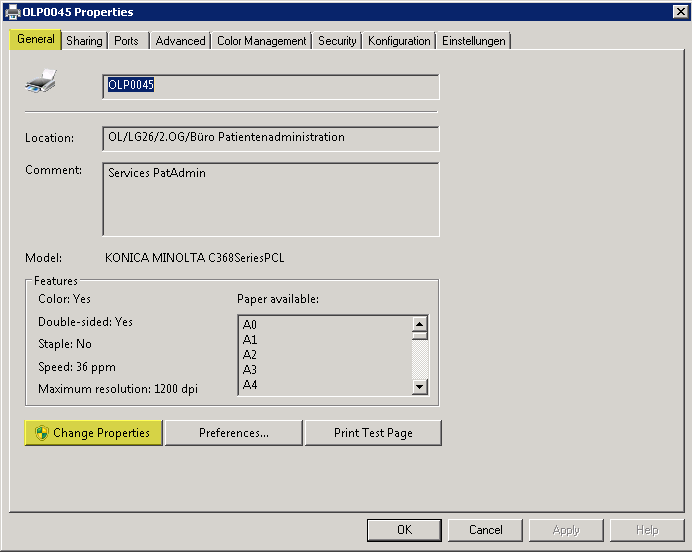The image size is (692, 552).
Task: Click the Cancel button
Action: click(x=485, y=530)
